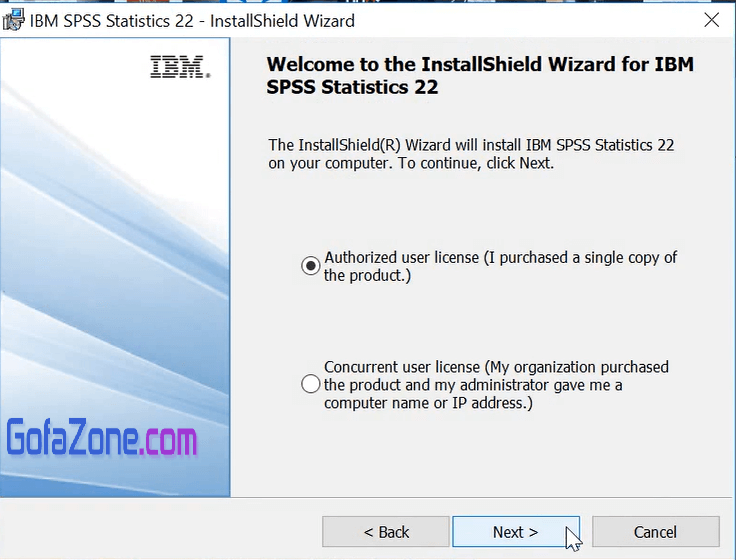Screen dimensions: 736x560
Task: Select the Concurrent user license radio button
Action: (x=311, y=385)
